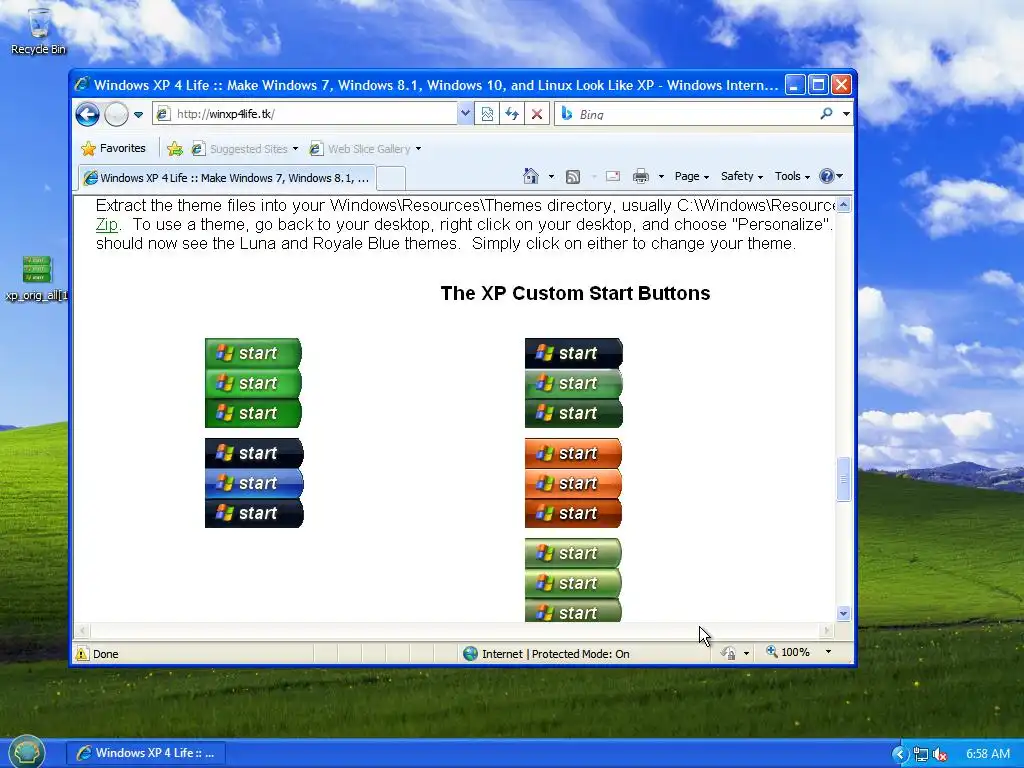Click the muted volume tray icon
Image resolution: width=1024 pixels, height=768 pixels.
940,755
